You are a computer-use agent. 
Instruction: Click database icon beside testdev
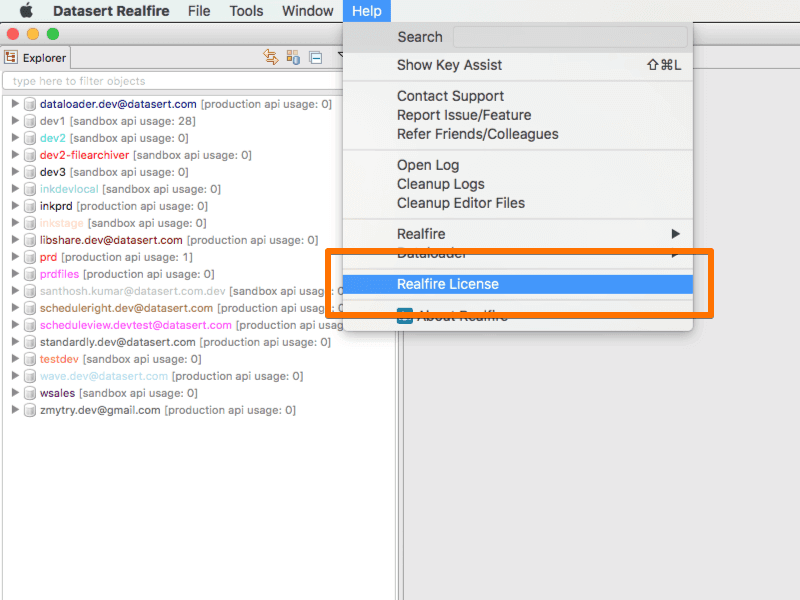[30, 359]
